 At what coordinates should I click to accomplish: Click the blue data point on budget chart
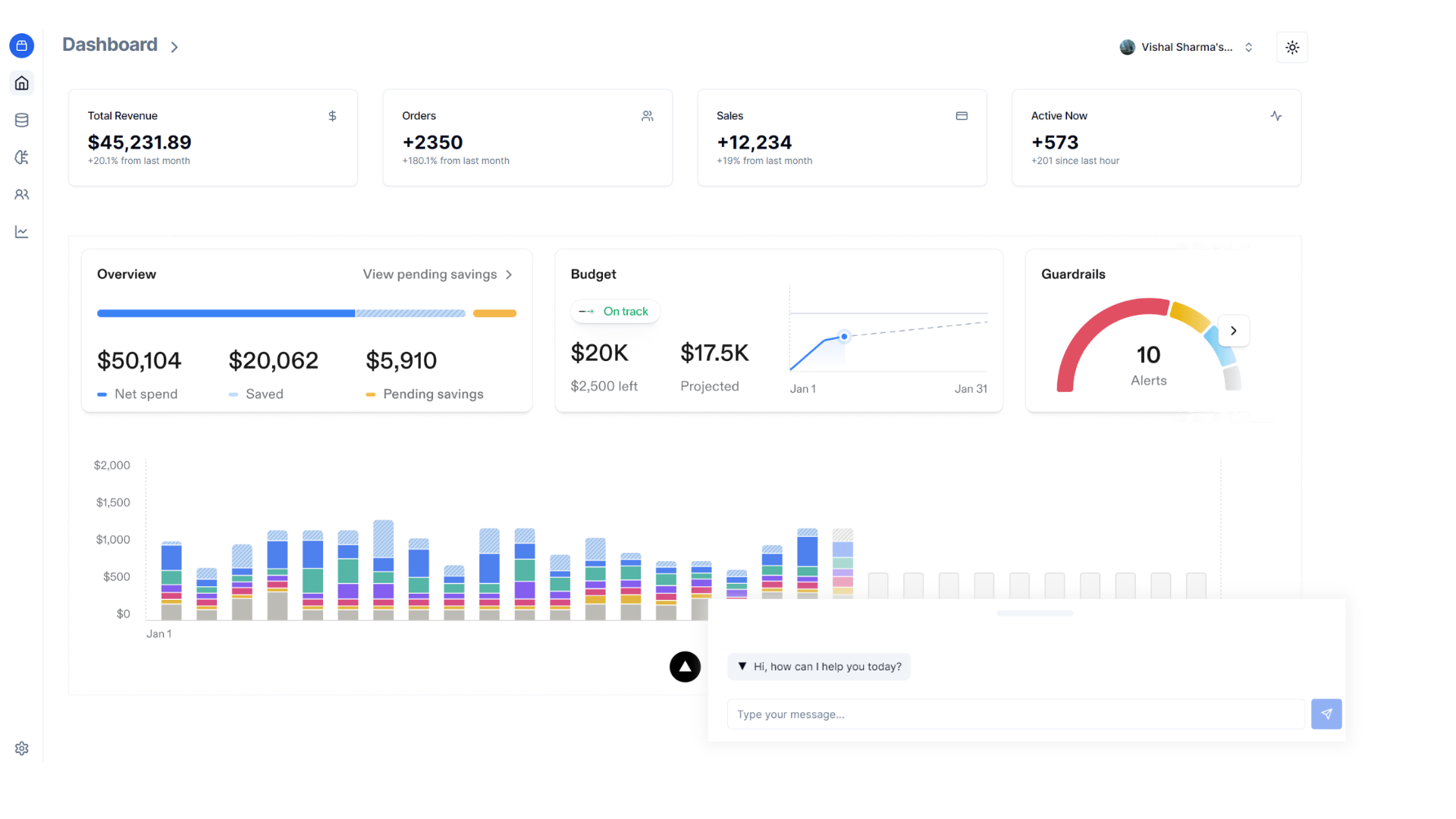(844, 337)
